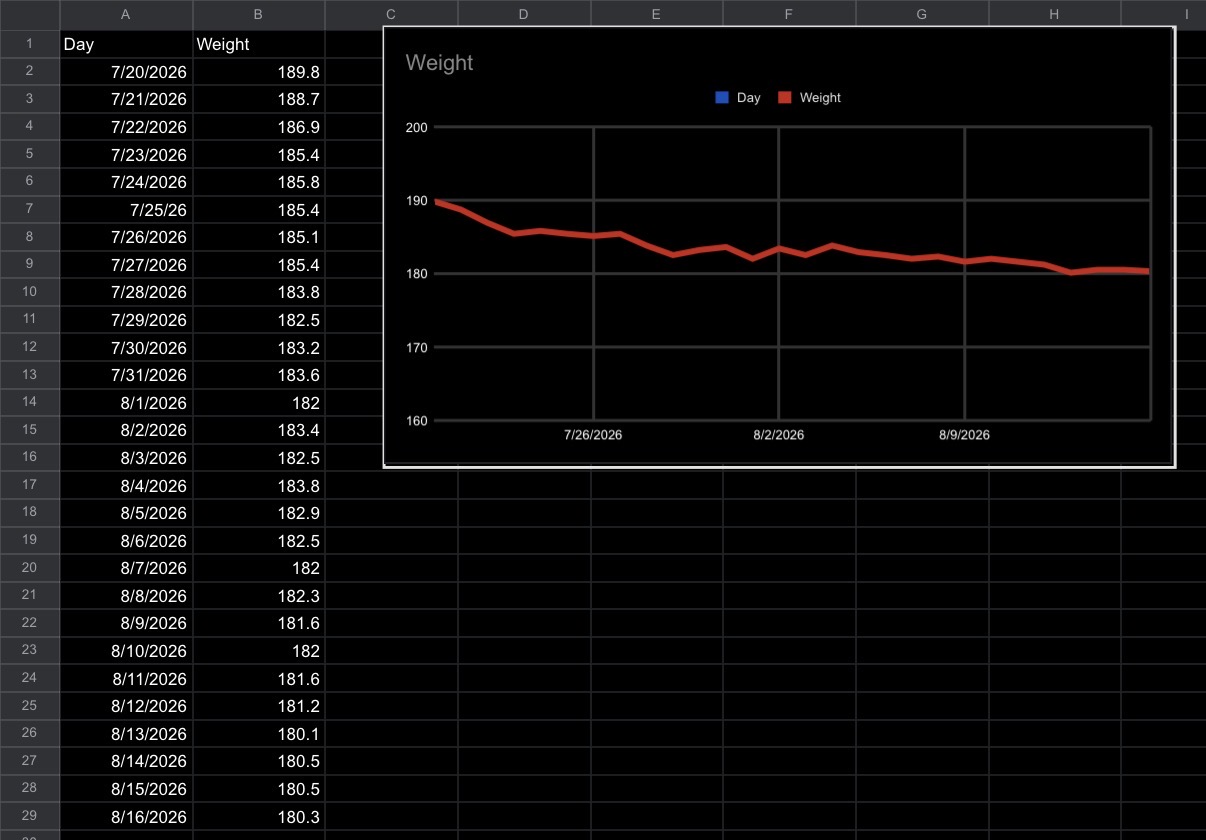Click the weight value 188.7
Image resolution: width=1206 pixels, height=840 pixels.
click(259, 99)
